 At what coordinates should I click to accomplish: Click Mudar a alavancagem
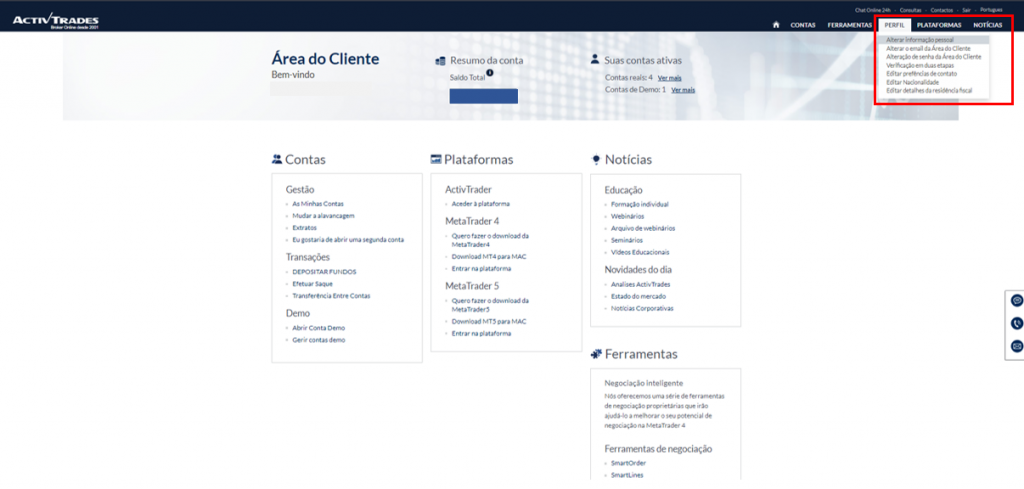[x=323, y=215]
